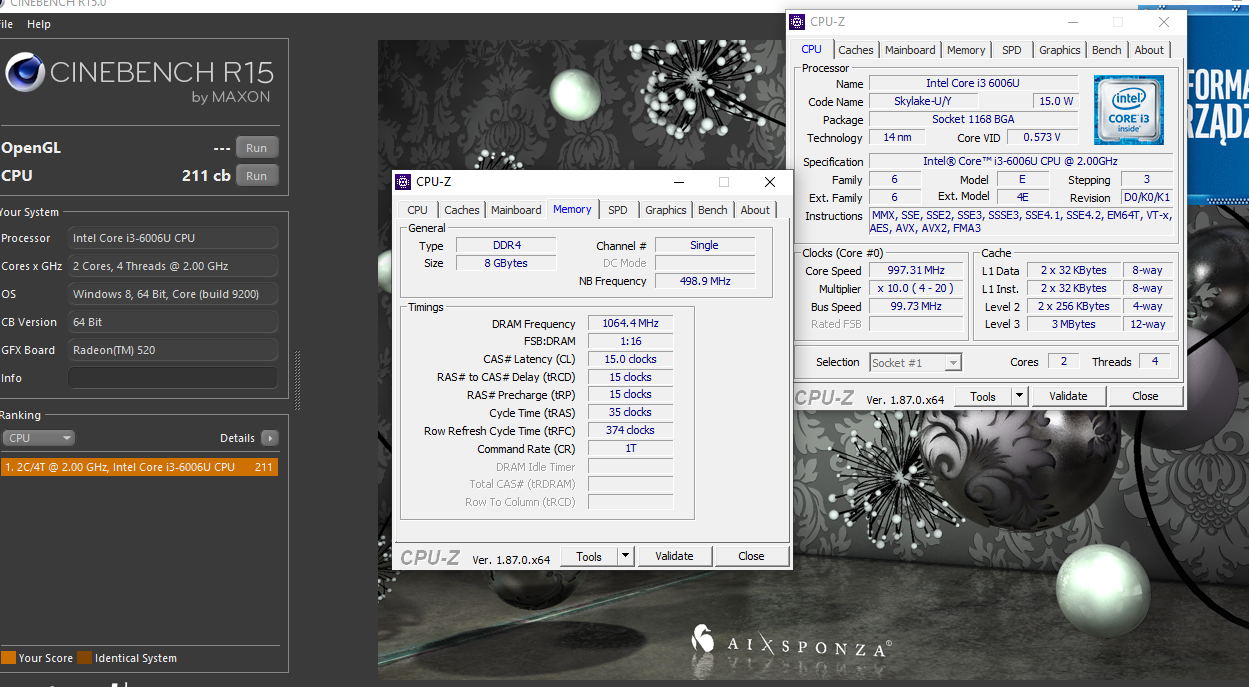Open the Socket #1 selection dropdown

[x=916, y=362]
